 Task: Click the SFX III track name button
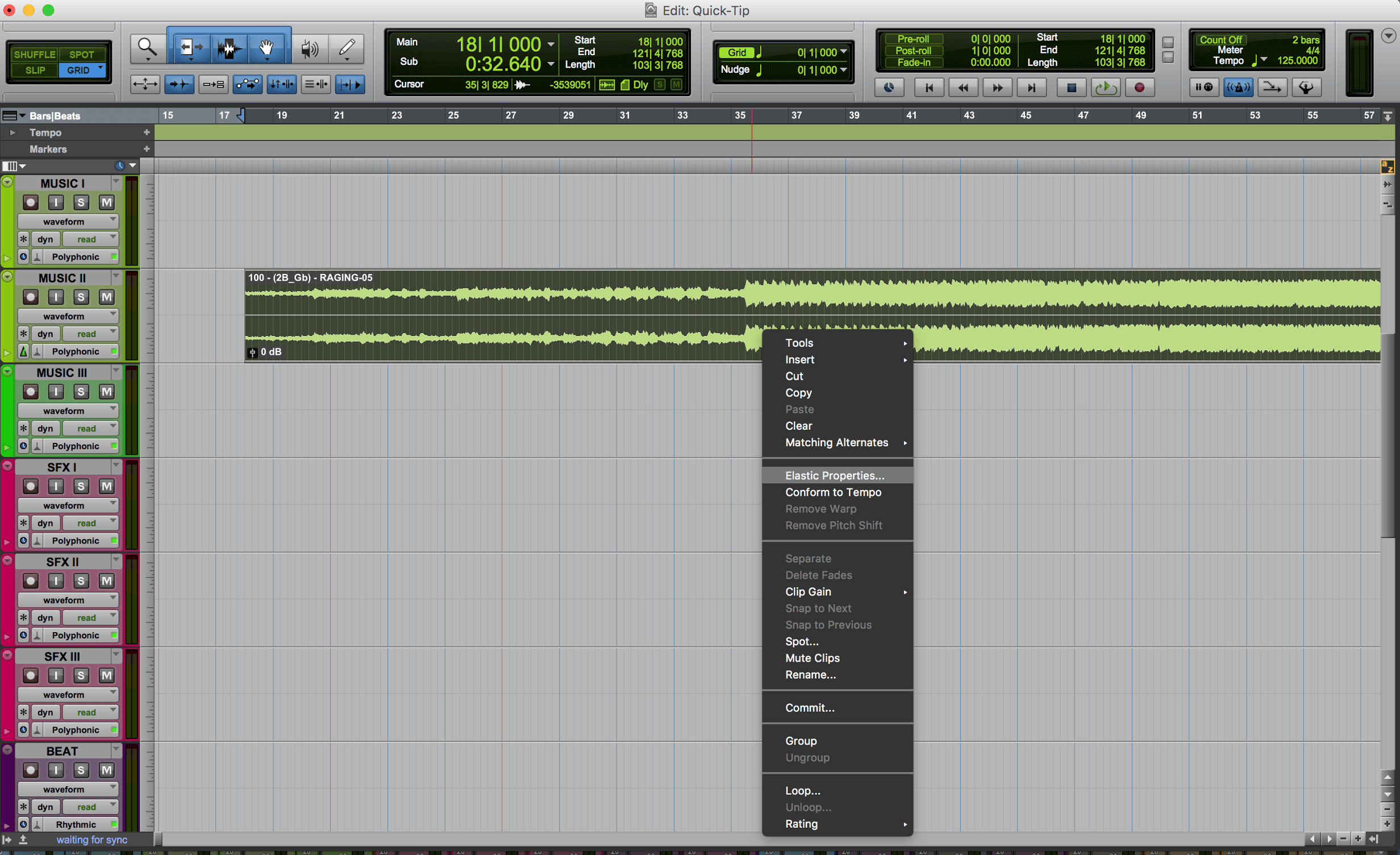pyautogui.click(x=62, y=656)
